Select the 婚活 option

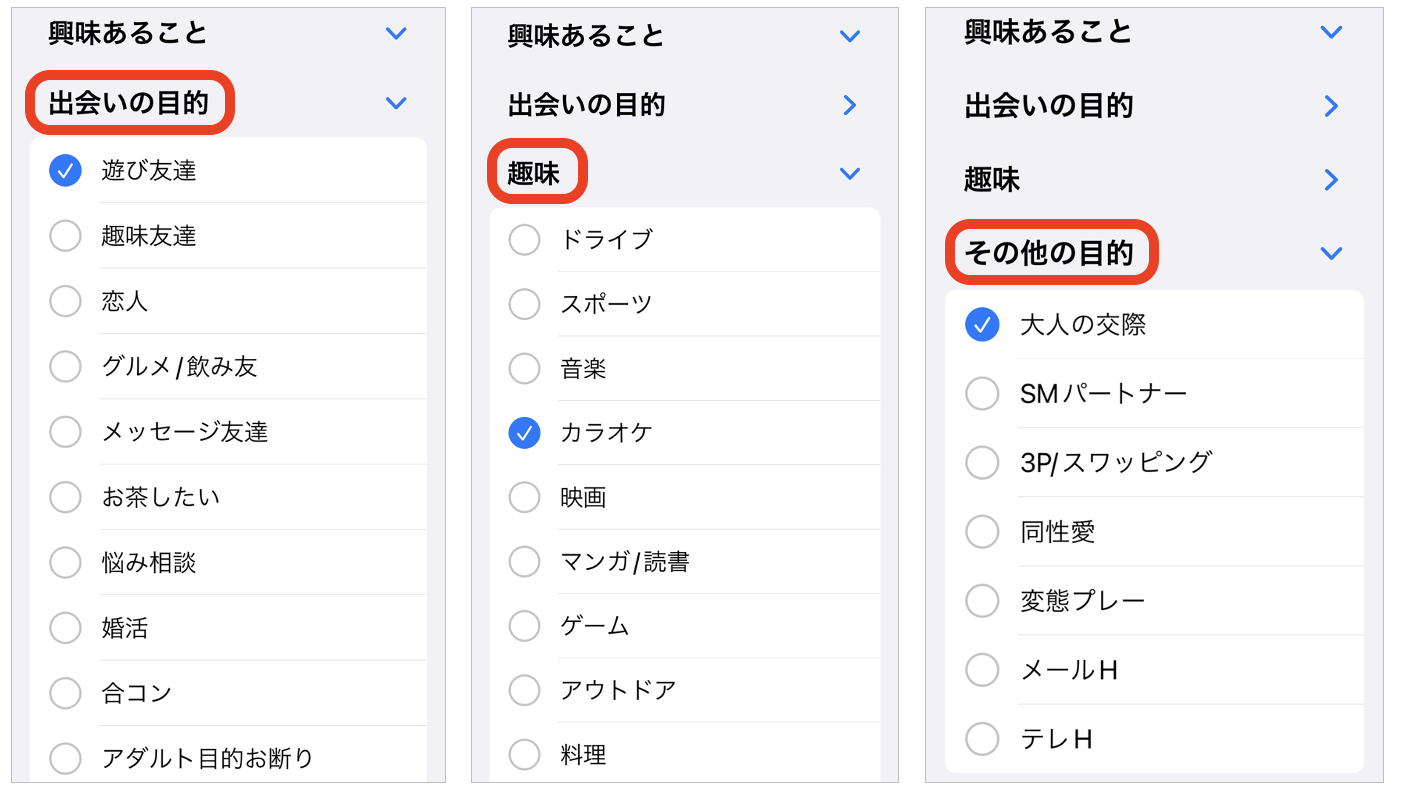tap(65, 628)
